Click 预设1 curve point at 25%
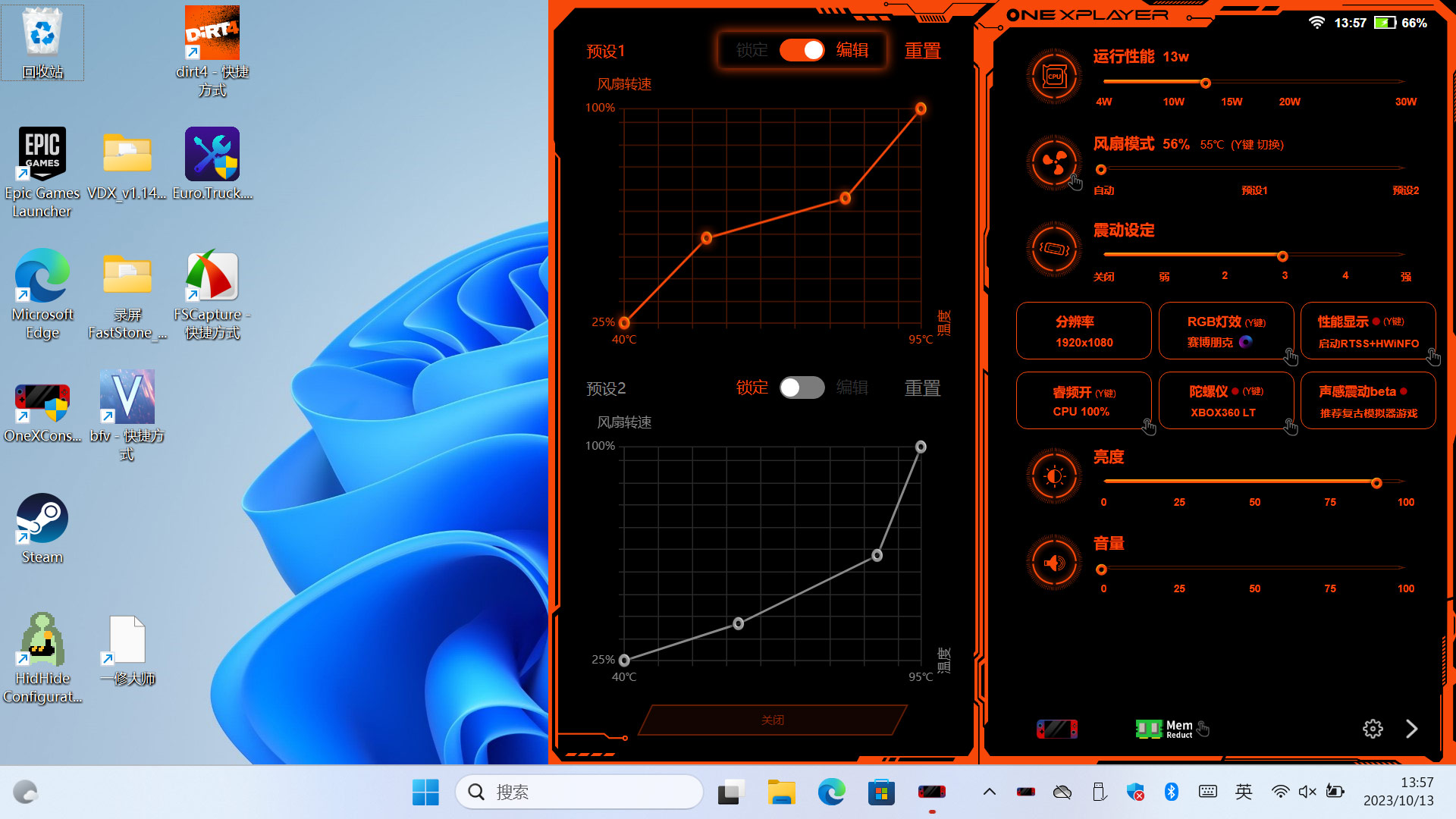The width and height of the screenshot is (1456, 819). tap(624, 323)
